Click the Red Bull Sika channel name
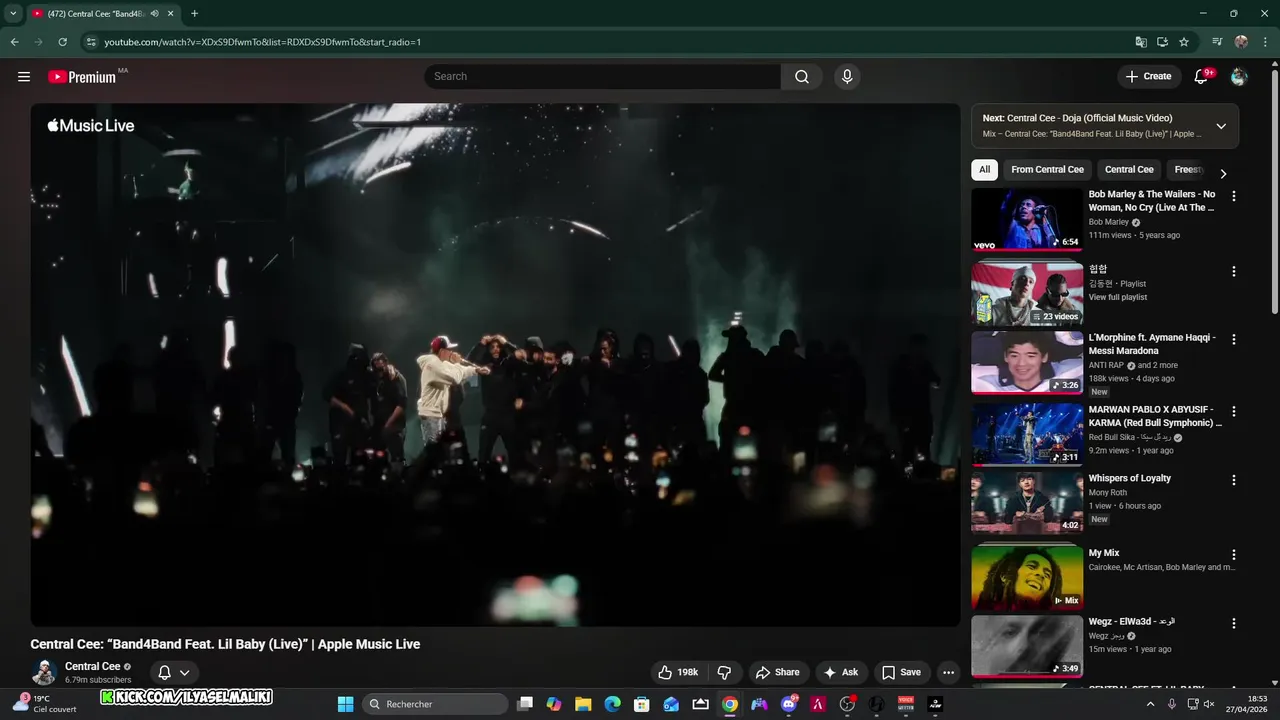Viewport: 1280px width, 720px height. 1130,437
